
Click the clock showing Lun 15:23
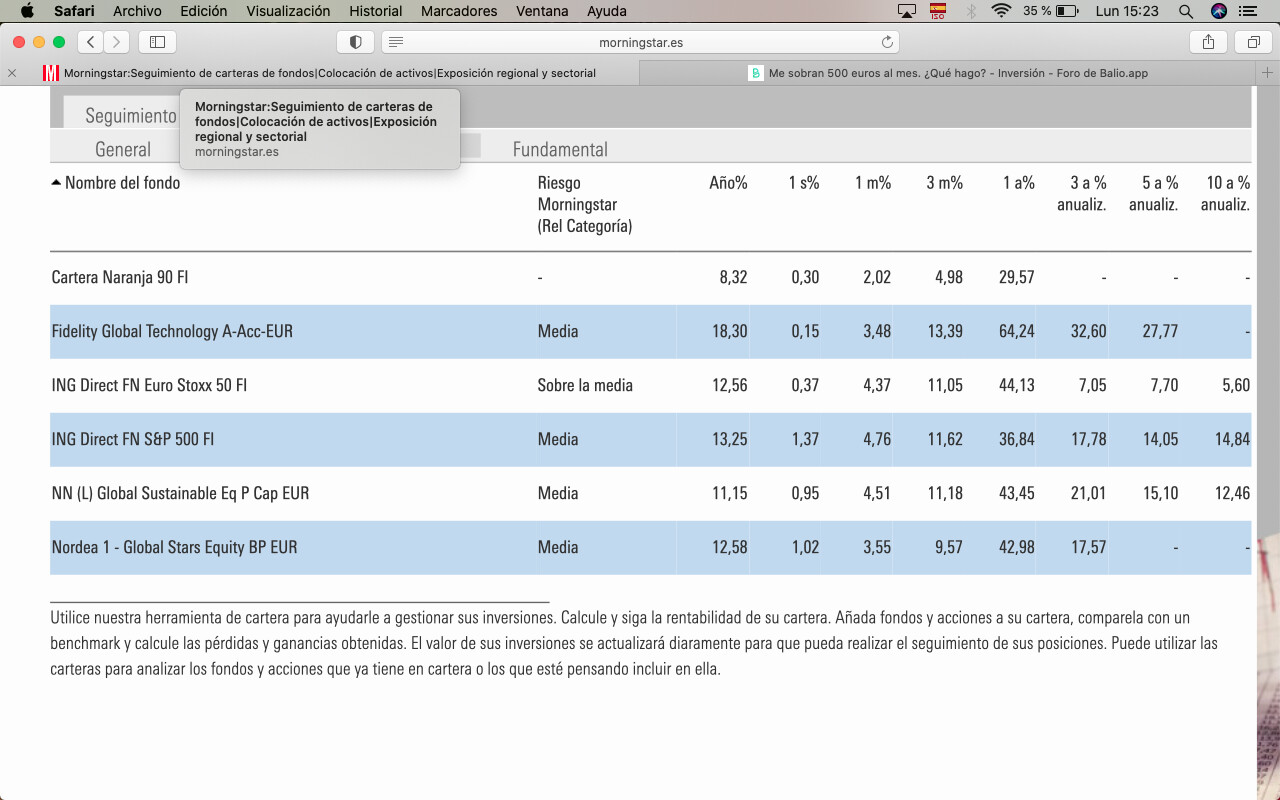[x=1127, y=11]
